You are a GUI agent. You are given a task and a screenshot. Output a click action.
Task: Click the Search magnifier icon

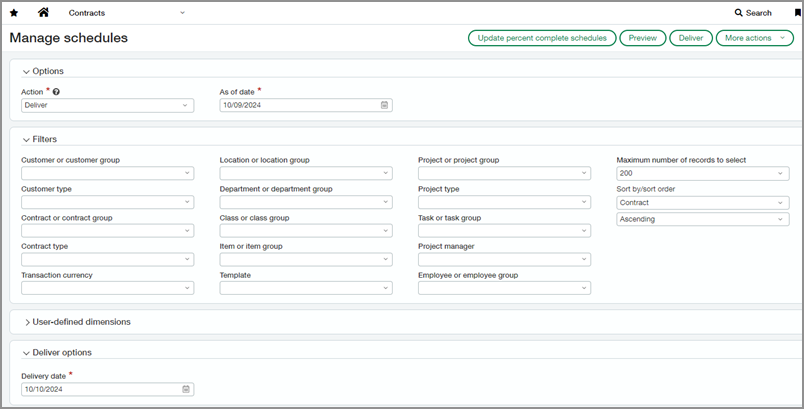[x=739, y=13]
